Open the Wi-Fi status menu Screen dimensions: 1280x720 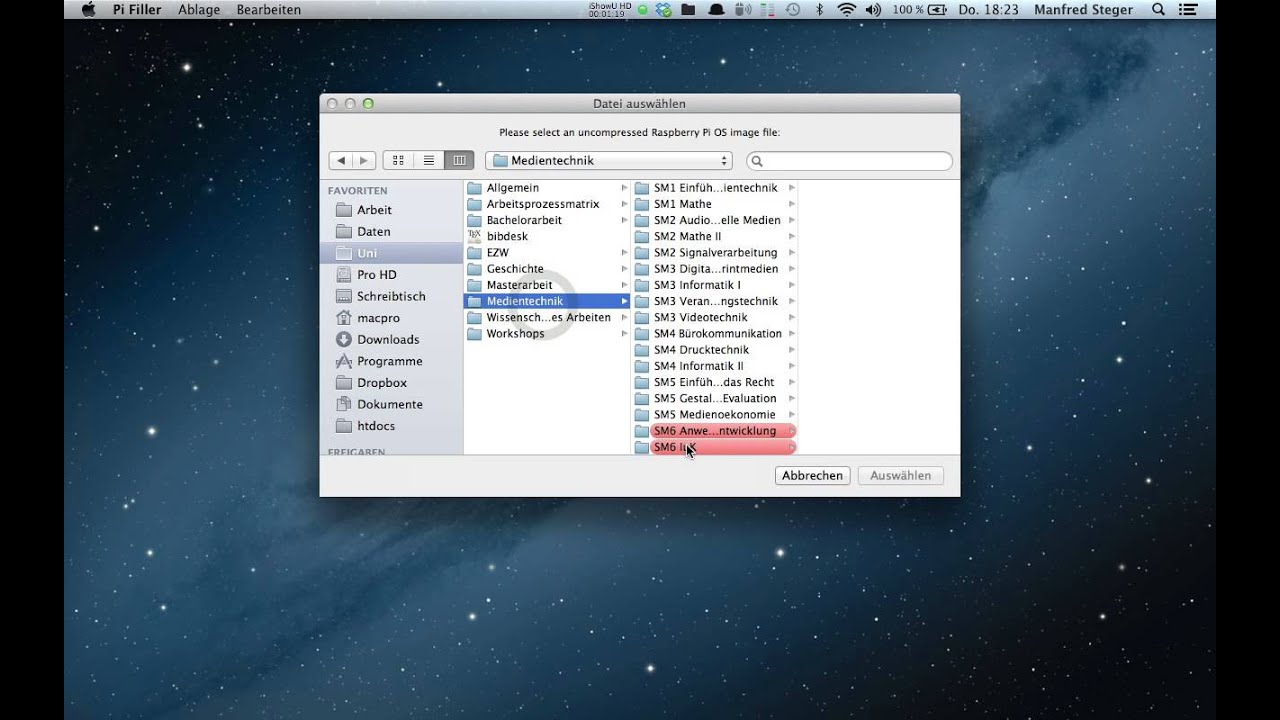coord(846,9)
